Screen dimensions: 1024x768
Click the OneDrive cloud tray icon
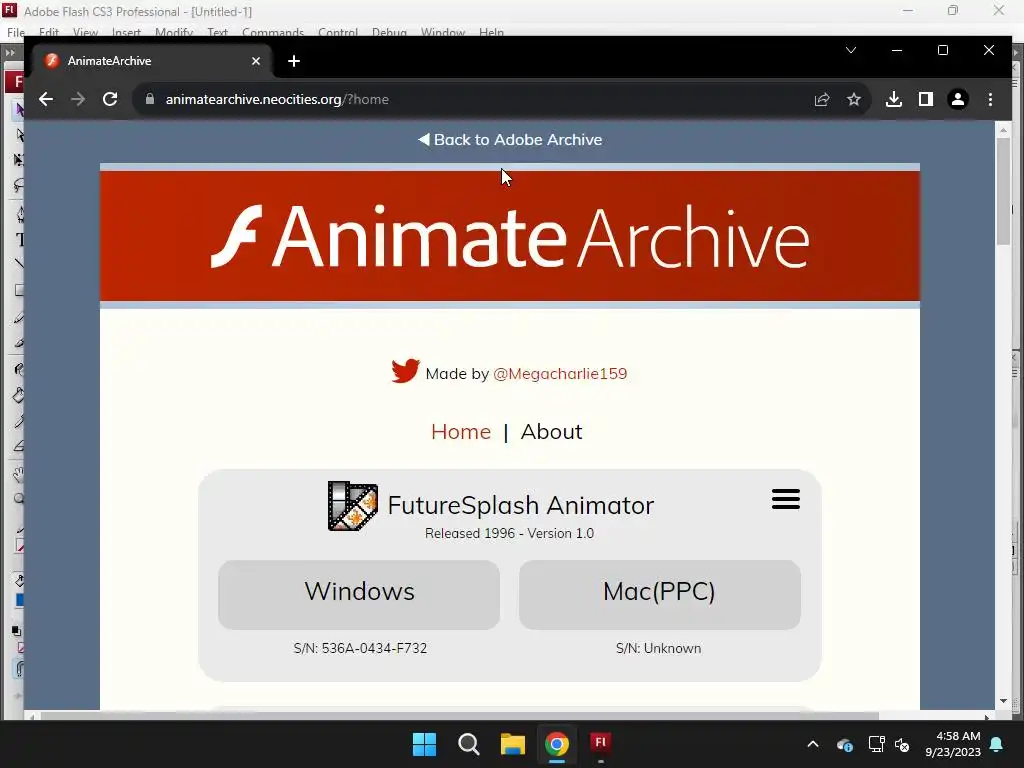pyautogui.click(x=844, y=744)
